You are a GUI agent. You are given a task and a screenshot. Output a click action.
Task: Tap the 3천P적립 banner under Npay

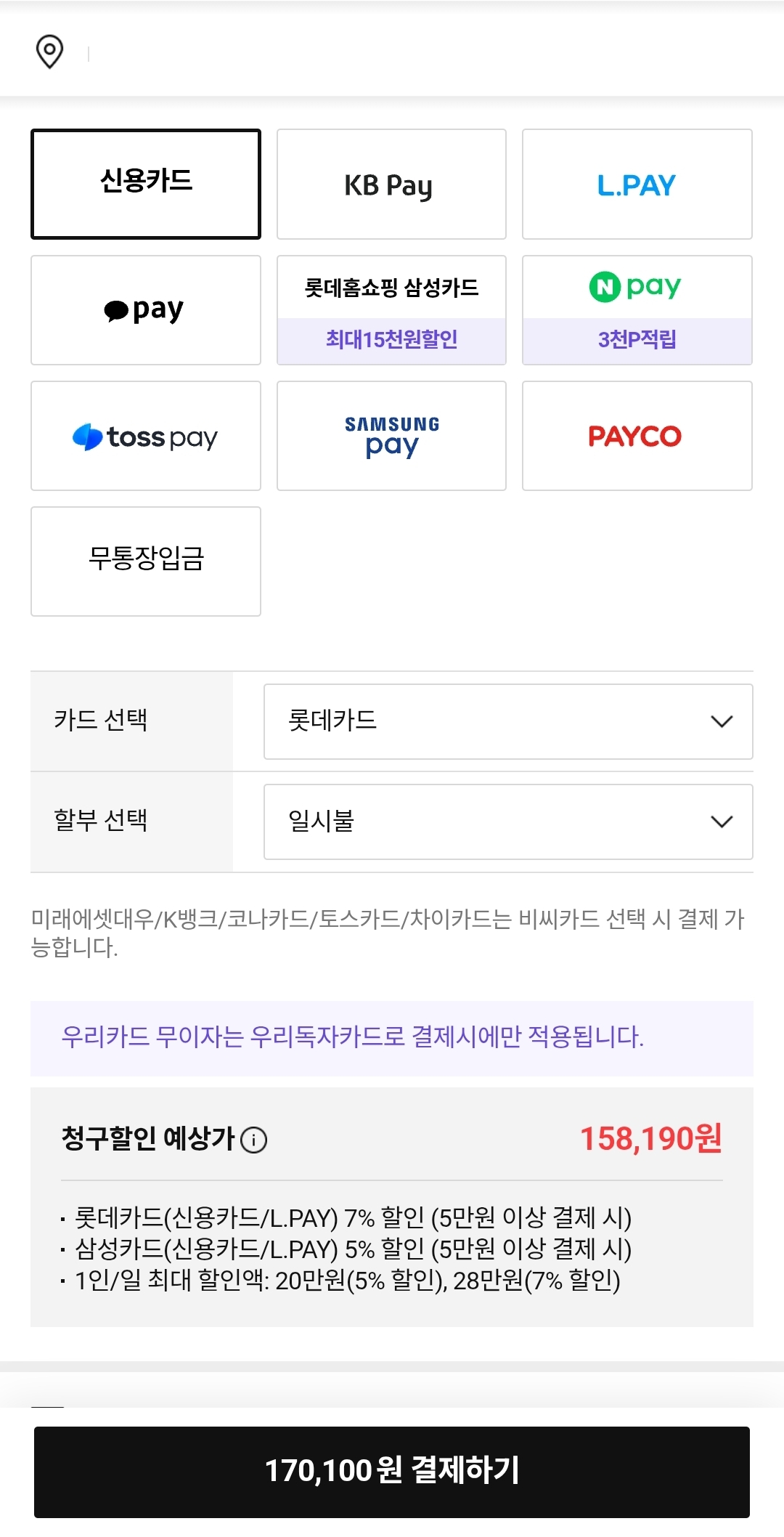637,340
